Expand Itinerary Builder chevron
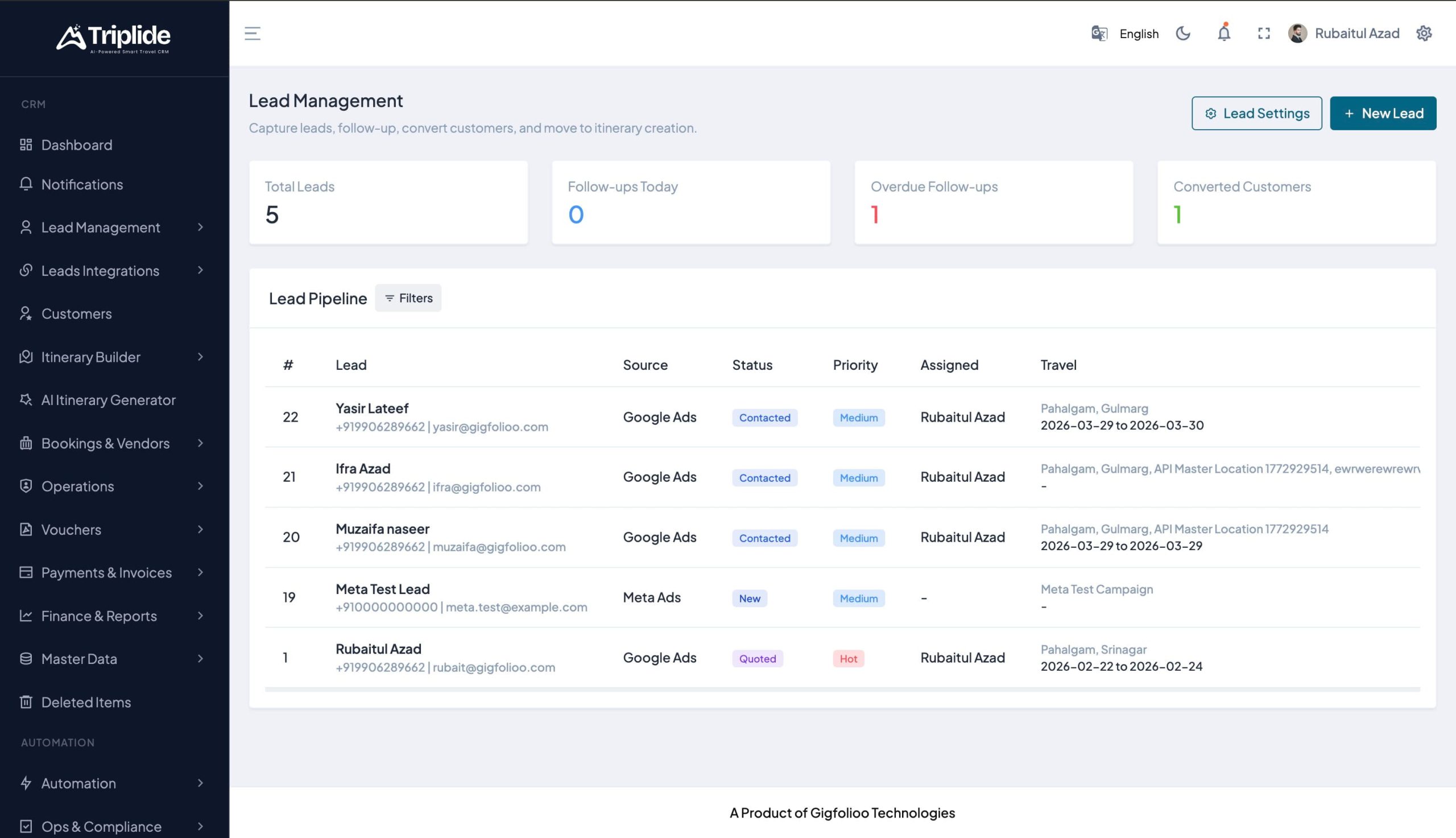Screen dimensions: 1456x838 click(200, 357)
